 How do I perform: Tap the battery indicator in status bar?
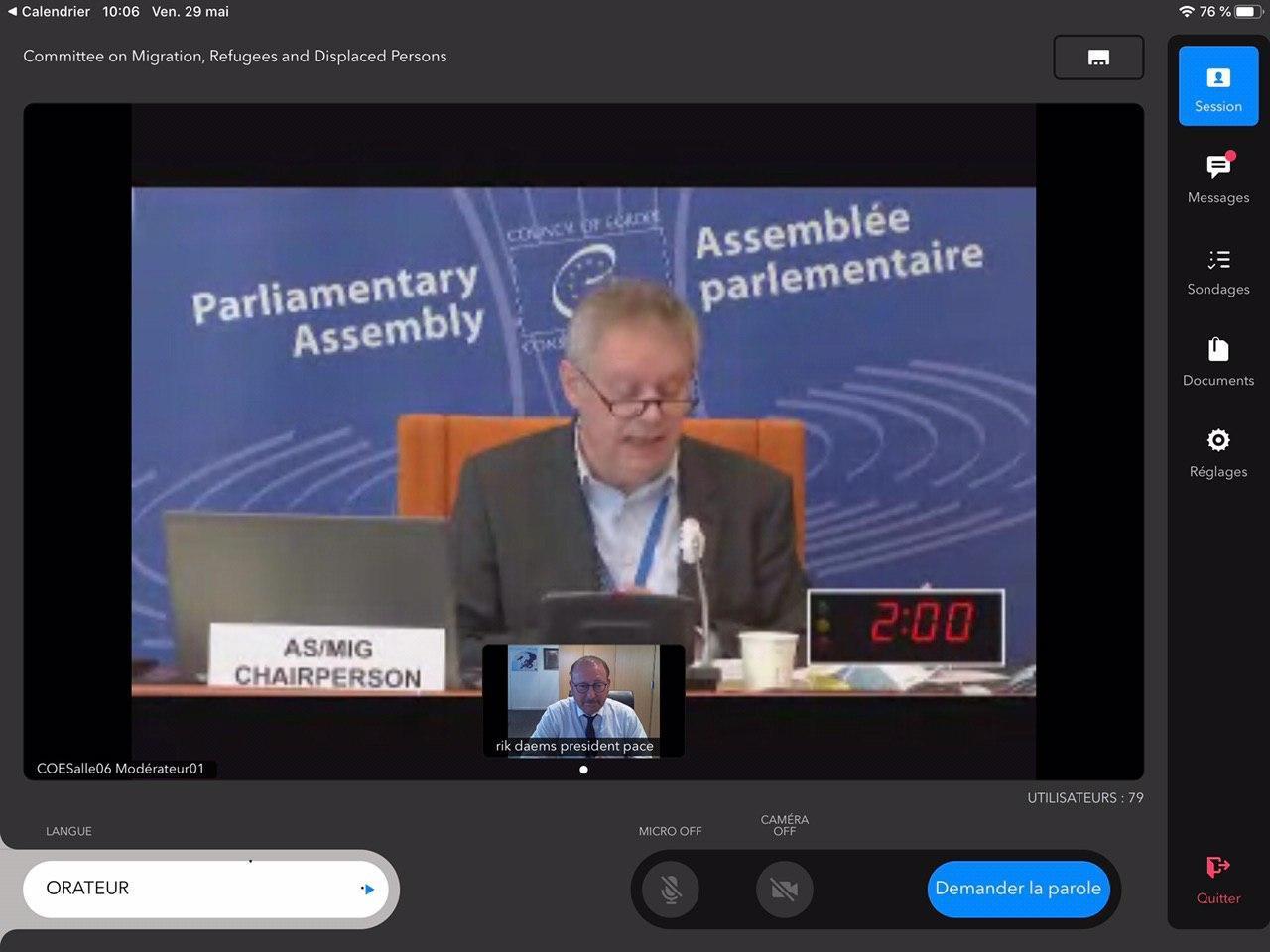1246,12
